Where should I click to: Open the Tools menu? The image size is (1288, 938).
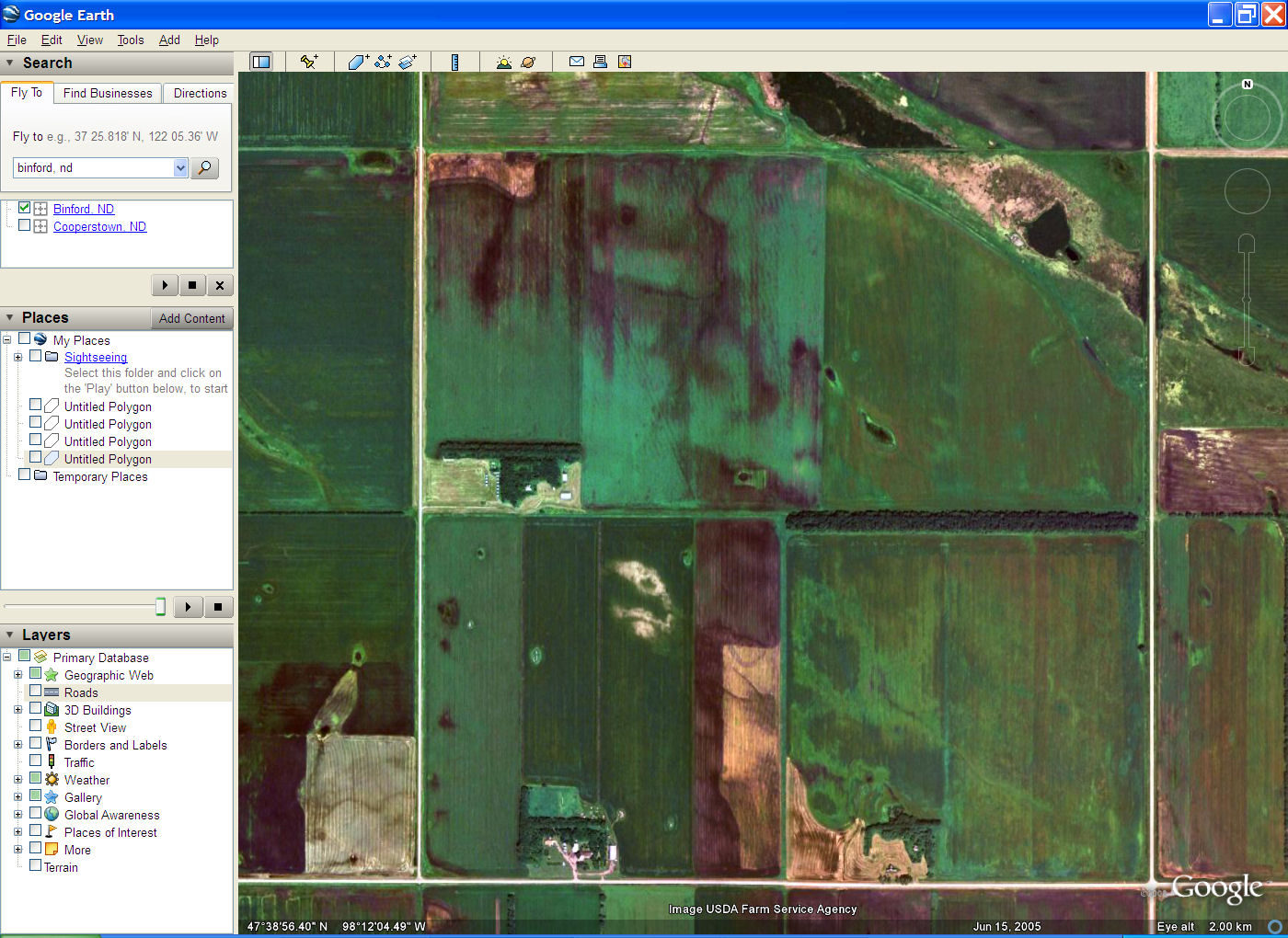point(131,40)
